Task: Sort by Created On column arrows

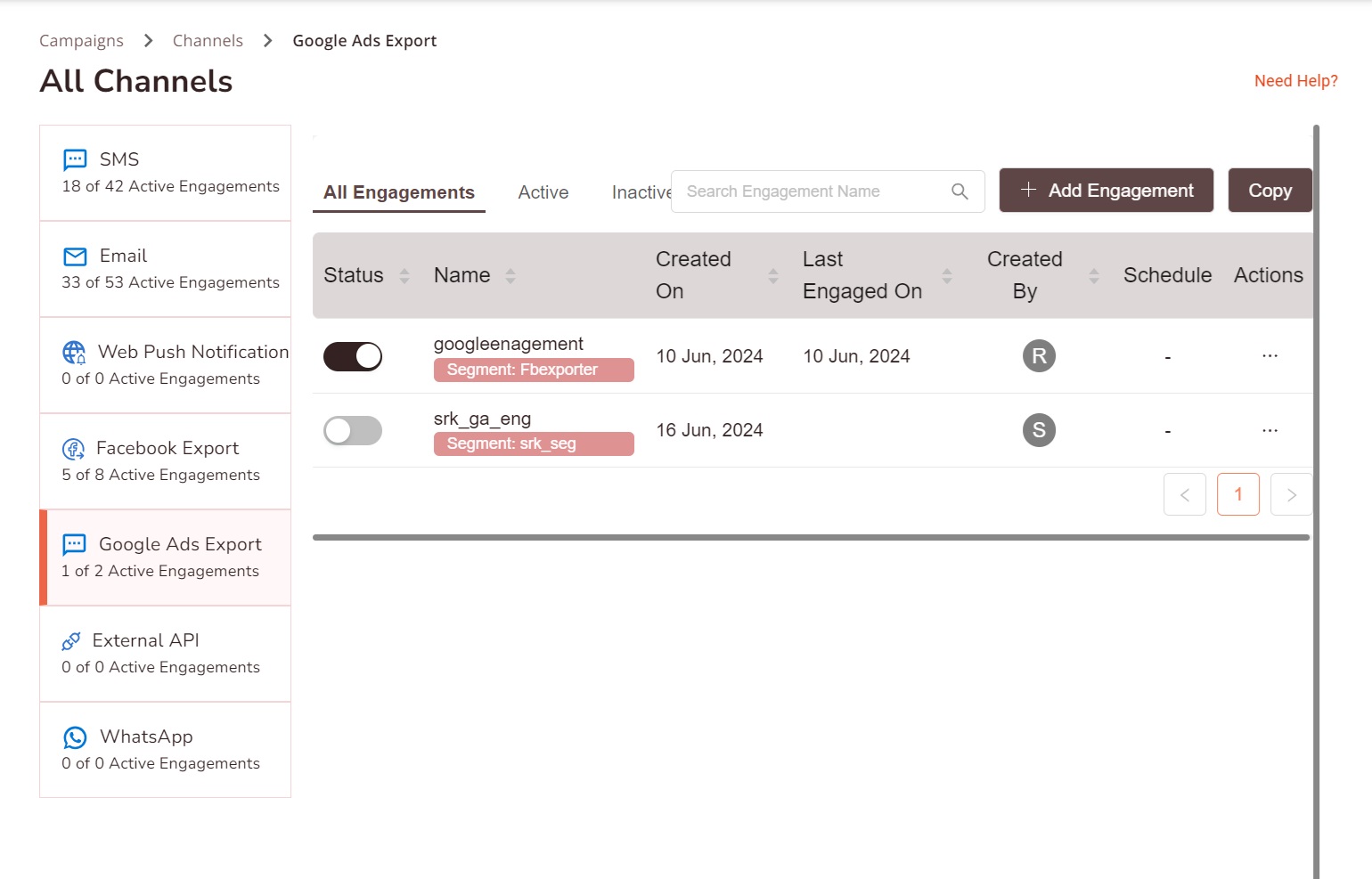Action: (x=773, y=276)
